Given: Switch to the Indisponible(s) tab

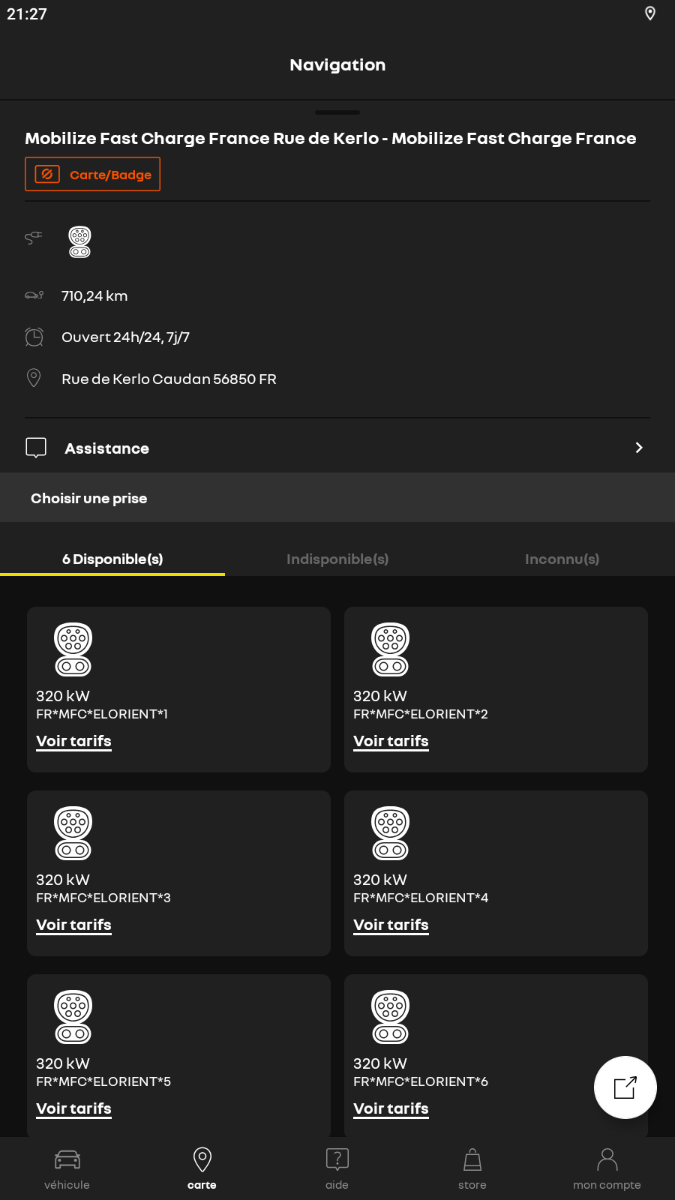Looking at the screenshot, I should coord(337,559).
